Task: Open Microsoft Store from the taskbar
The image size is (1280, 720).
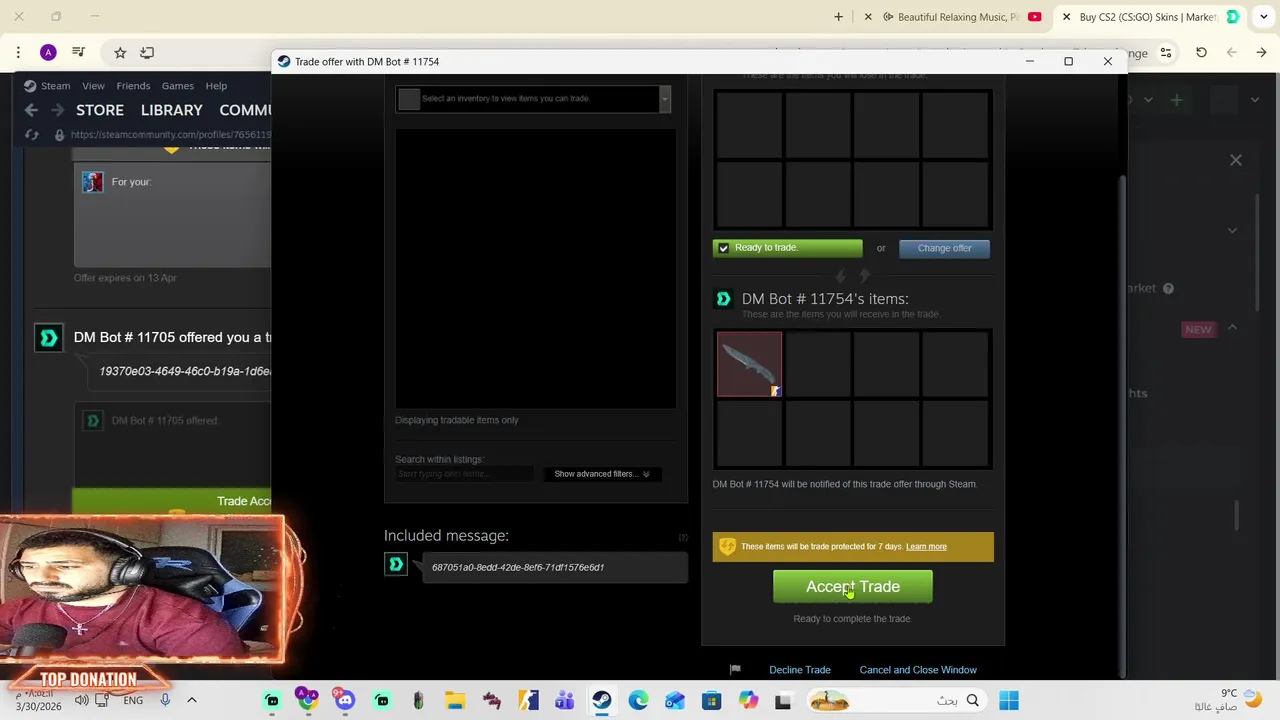Action: [711, 700]
